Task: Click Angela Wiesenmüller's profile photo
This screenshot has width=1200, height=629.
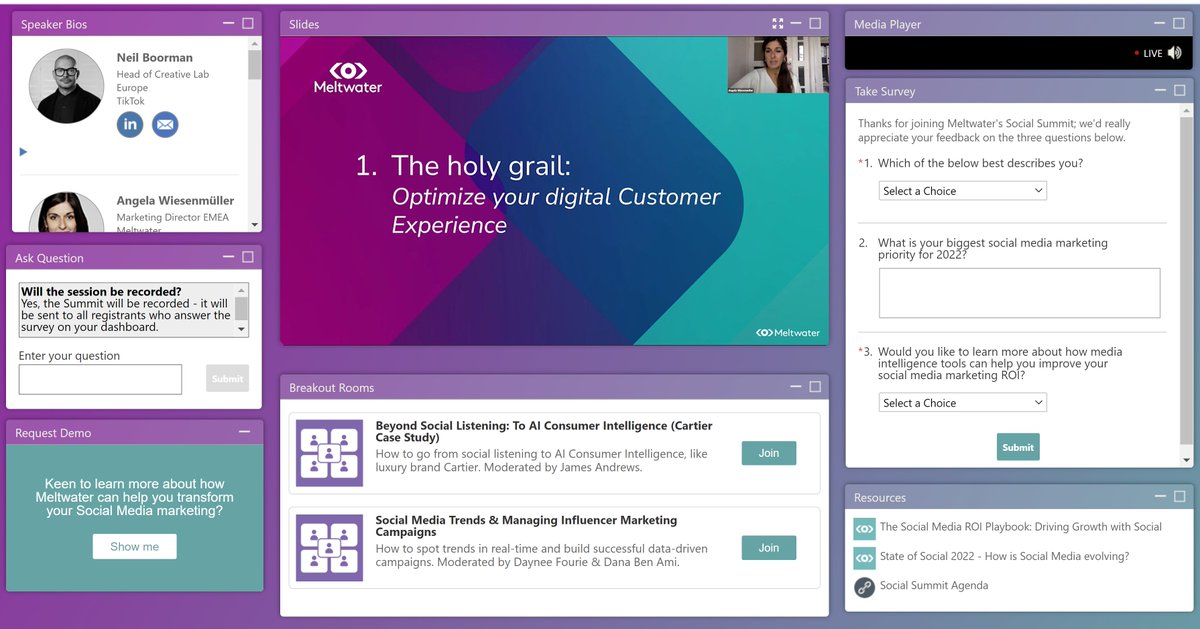Action: [x=66, y=212]
